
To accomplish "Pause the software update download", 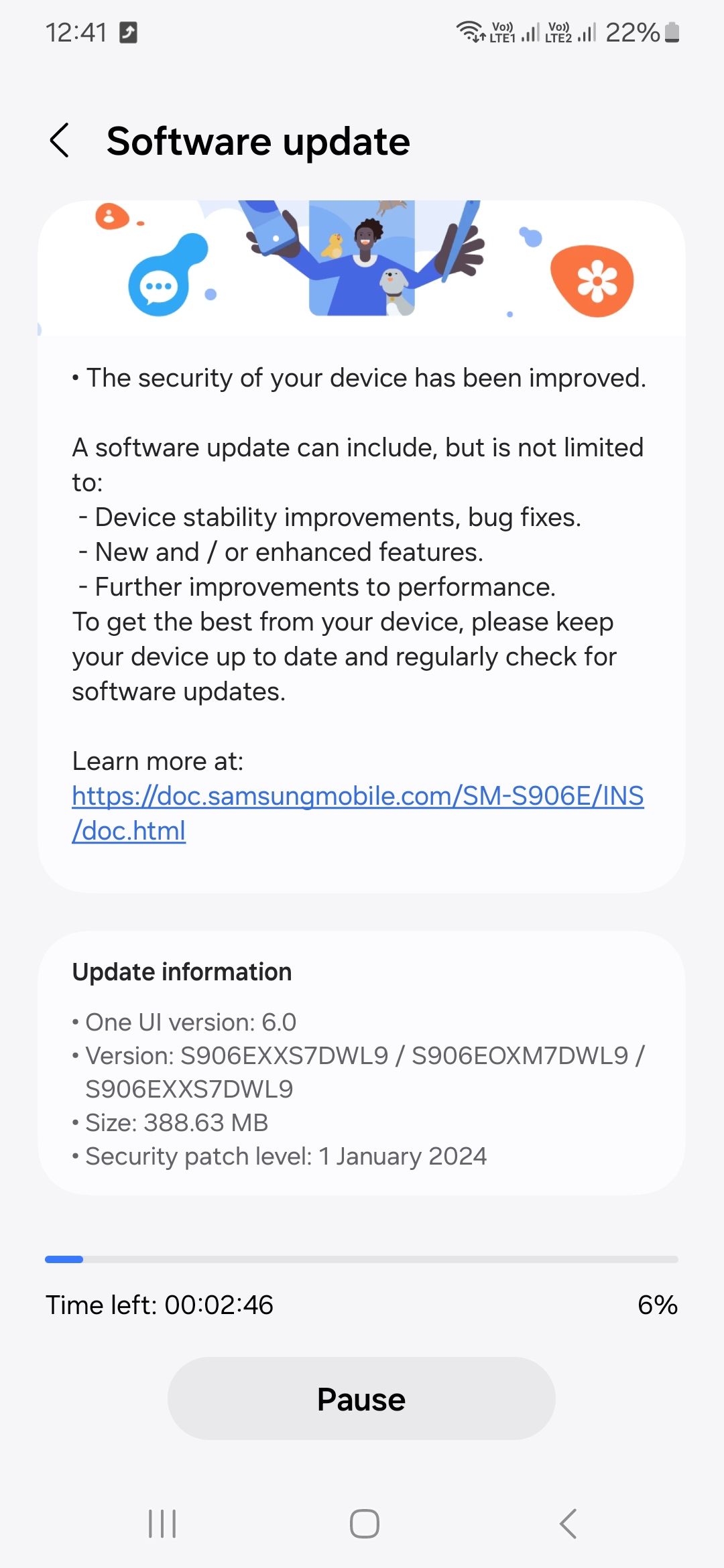I will (x=362, y=1398).
